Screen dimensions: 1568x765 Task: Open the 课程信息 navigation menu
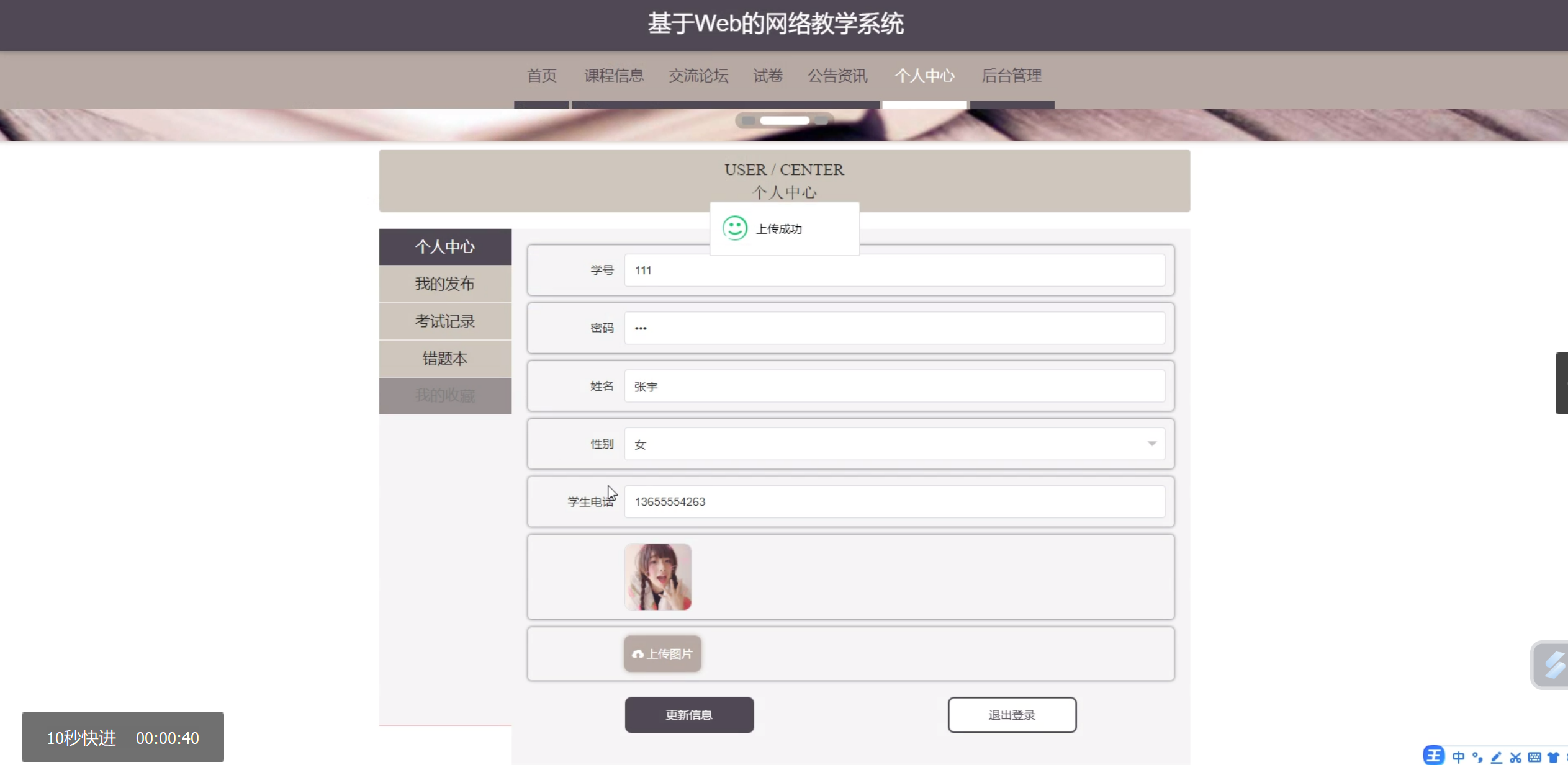613,76
